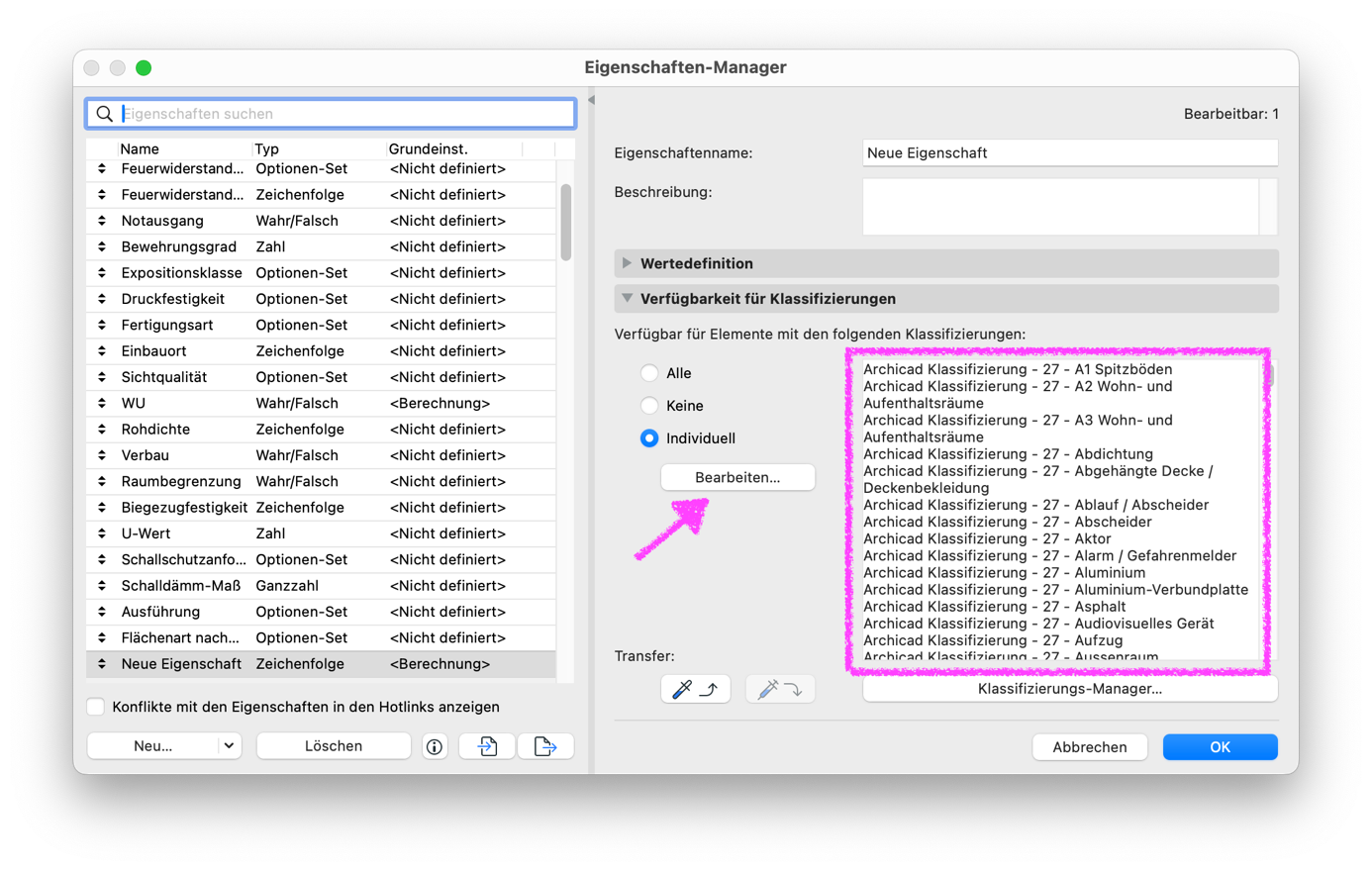Select the Fertigungsart property row
Screen dimensions: 1372x871
pyautogui.click(x=321, y=325)
